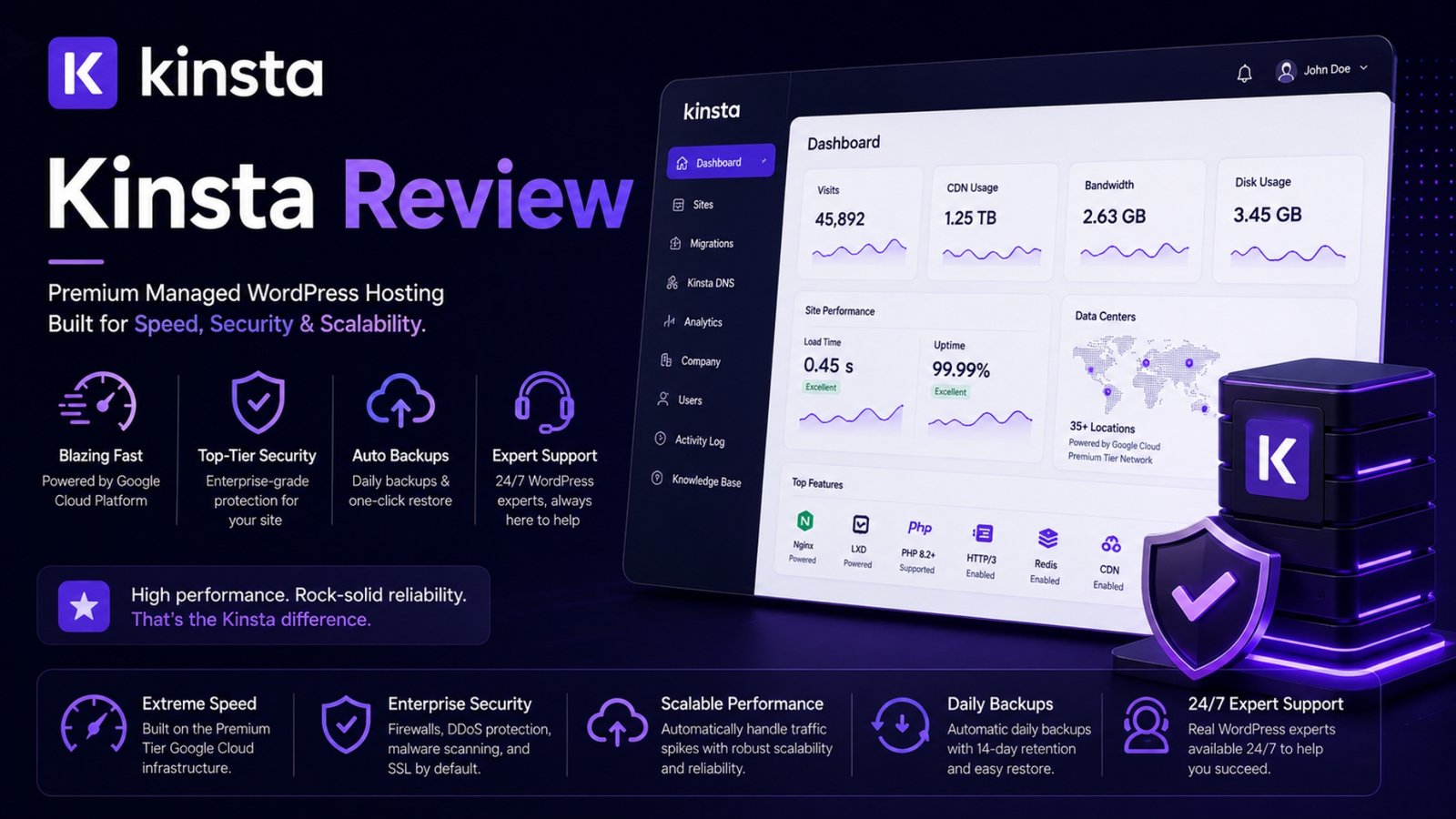Click the purple K Kinsta logo at top left
Viewport: 1456px width, 819px height.
click(83, 73)
